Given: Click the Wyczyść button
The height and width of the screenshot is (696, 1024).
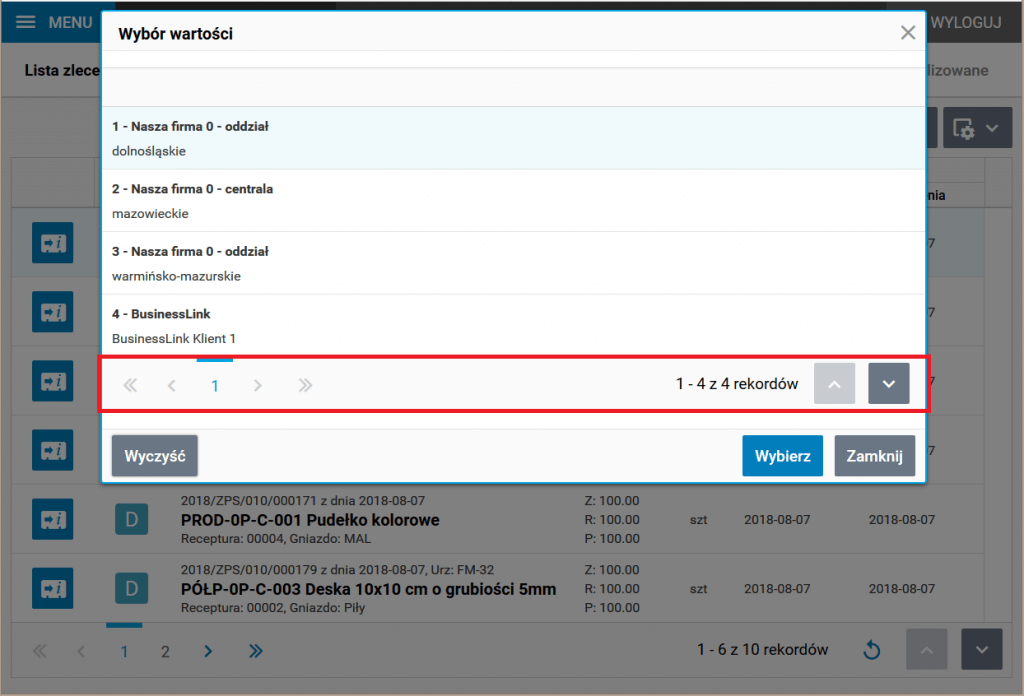Looking at the screenshot, I should pos(155,456).
